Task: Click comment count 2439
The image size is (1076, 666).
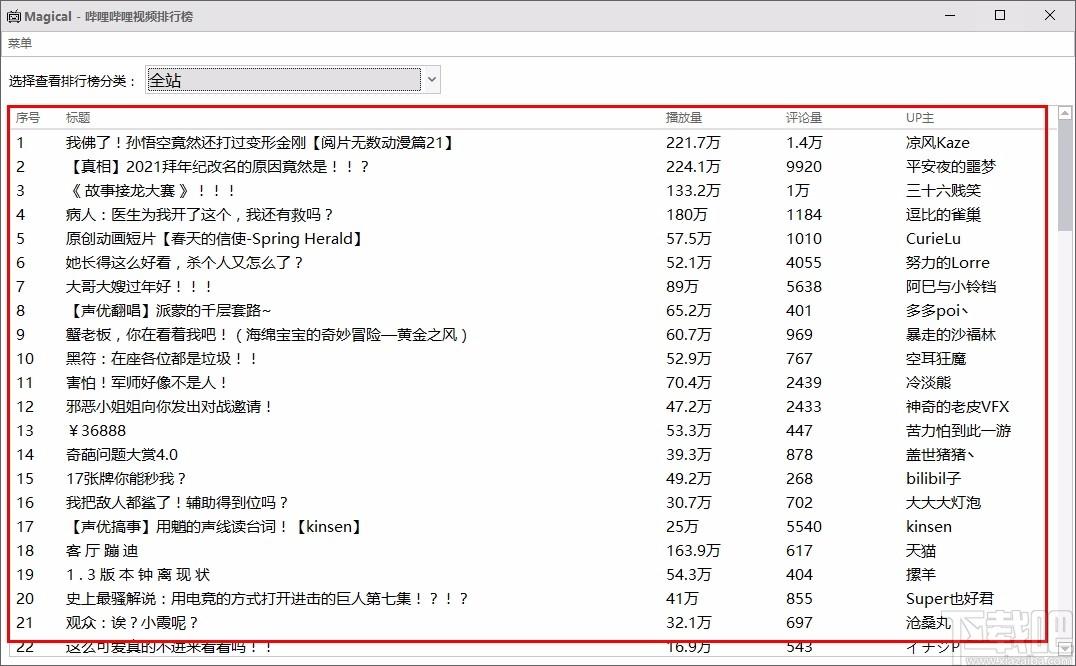Action: coord(804,383)
